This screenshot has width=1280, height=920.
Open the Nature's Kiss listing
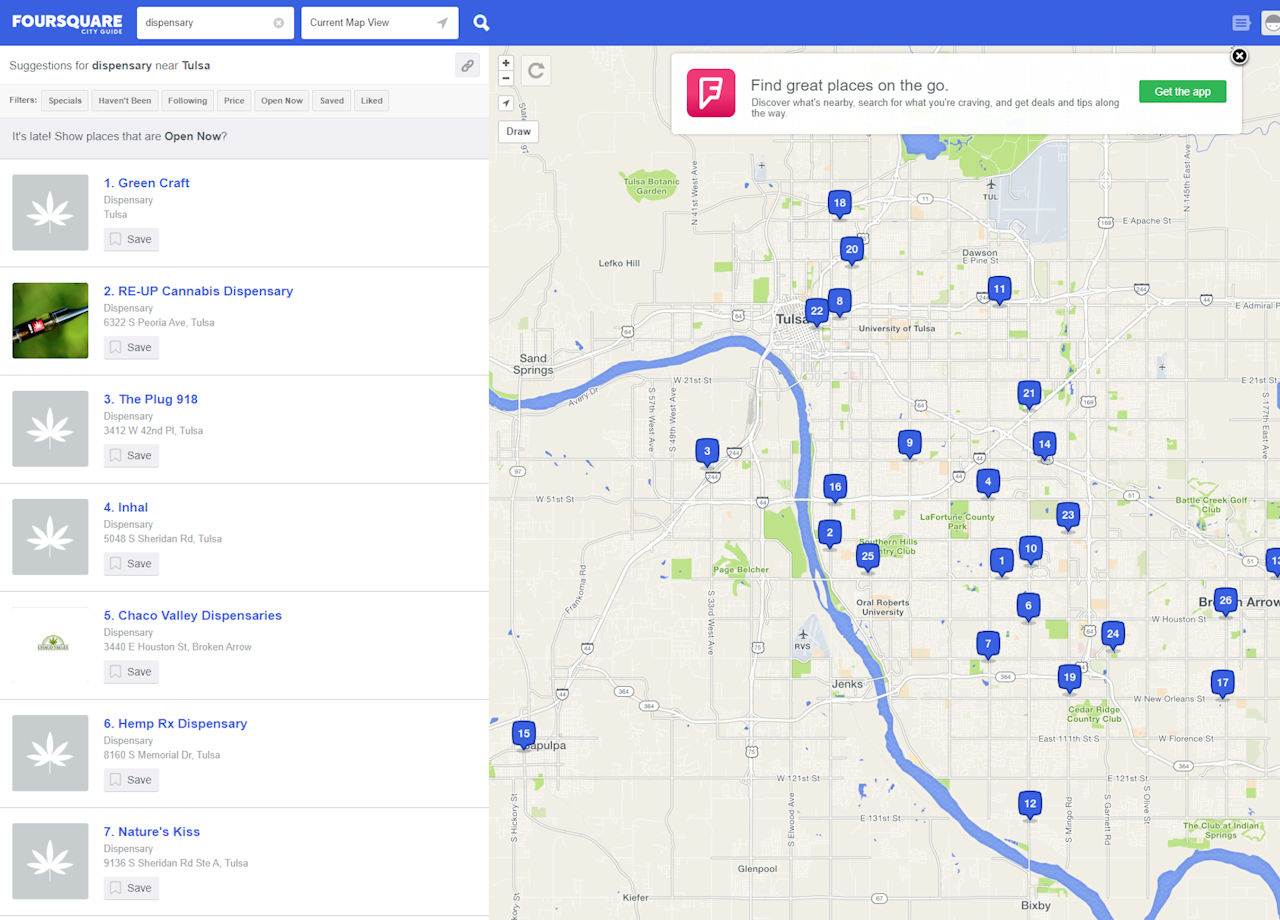(159, 831)
